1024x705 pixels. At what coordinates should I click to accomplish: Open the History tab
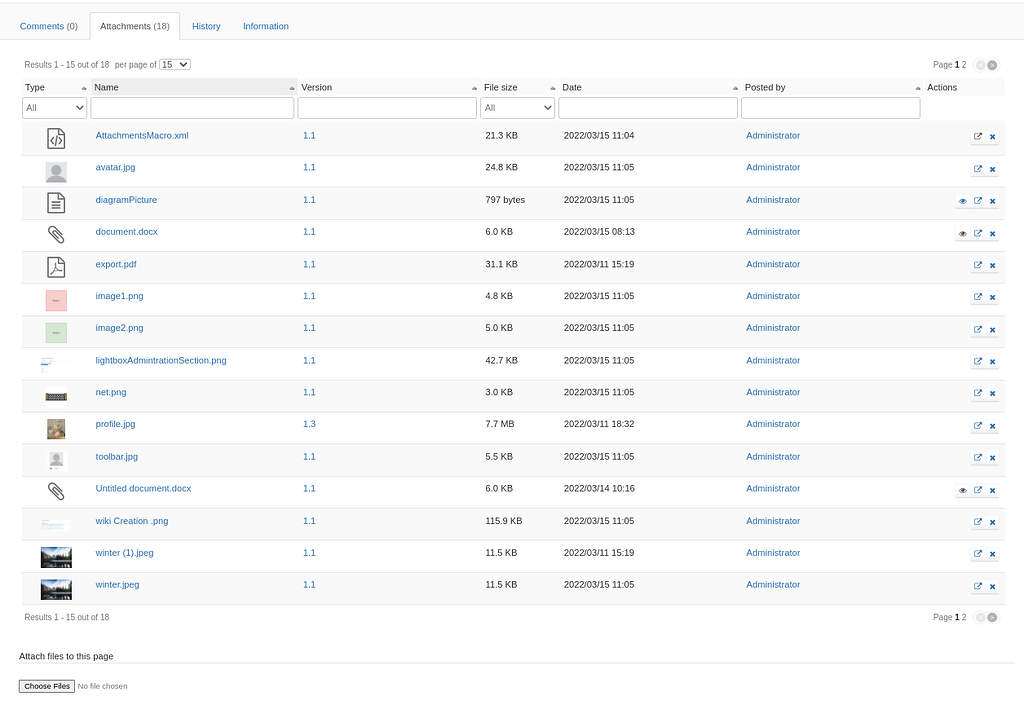pyautogui.click(x=206, y=26)
